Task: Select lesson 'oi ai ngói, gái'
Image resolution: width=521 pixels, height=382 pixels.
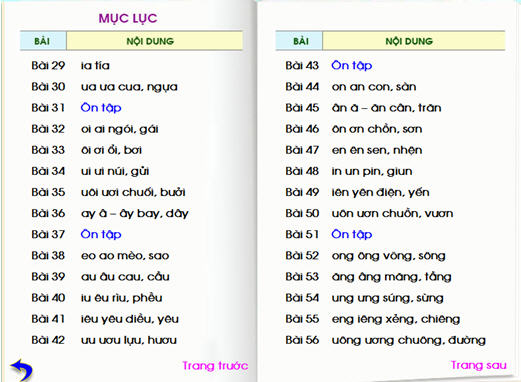Action: (119, 129)
